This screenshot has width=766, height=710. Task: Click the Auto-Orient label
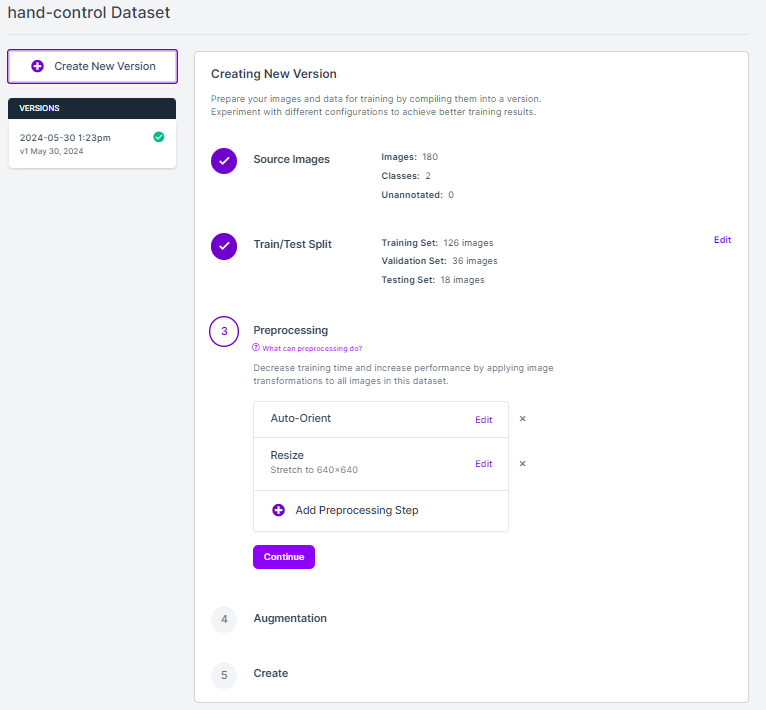[301, 418]
